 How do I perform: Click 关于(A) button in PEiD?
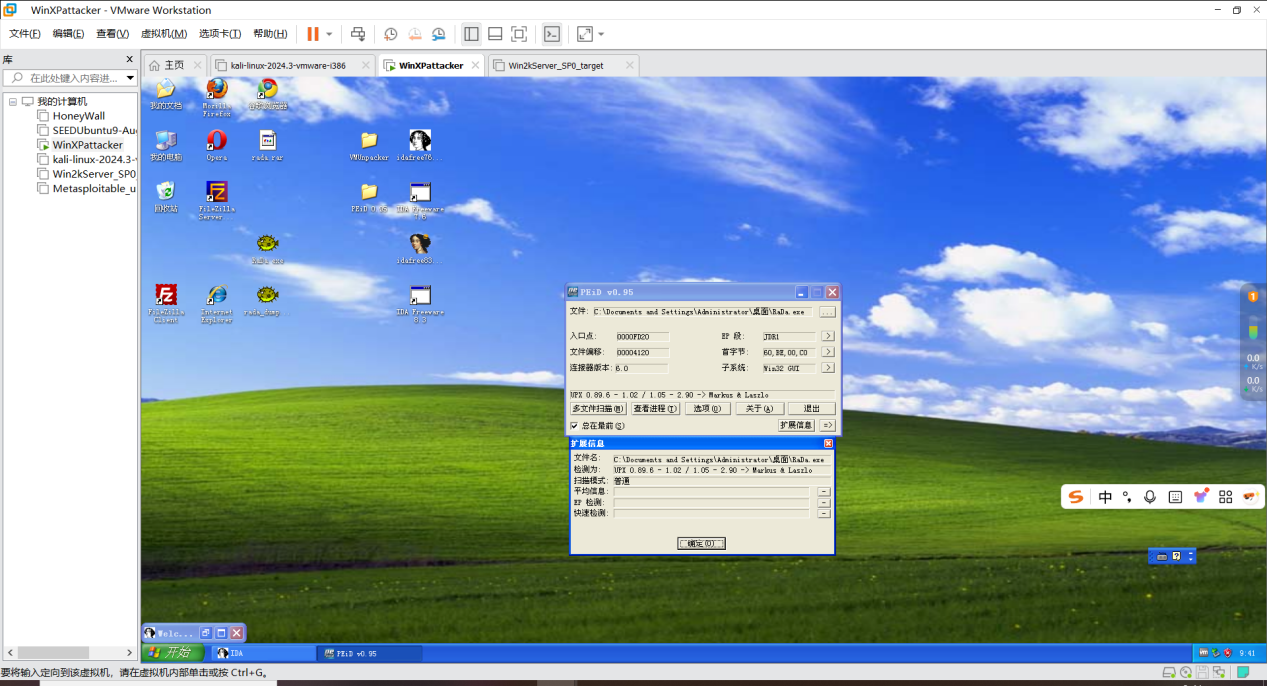click(760, 408)
